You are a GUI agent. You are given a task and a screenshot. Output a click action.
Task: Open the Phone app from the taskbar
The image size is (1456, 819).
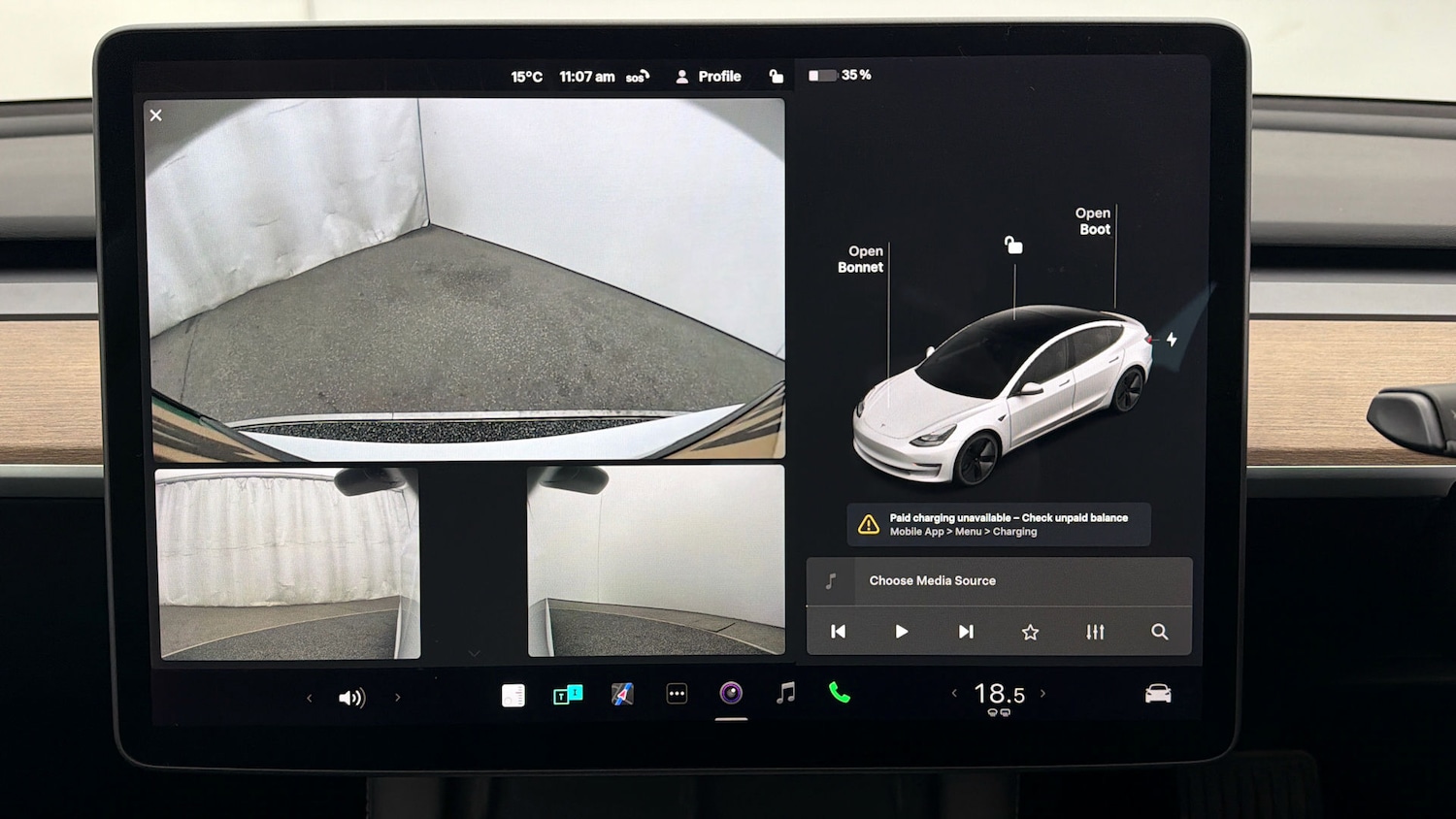pos(838,694)
